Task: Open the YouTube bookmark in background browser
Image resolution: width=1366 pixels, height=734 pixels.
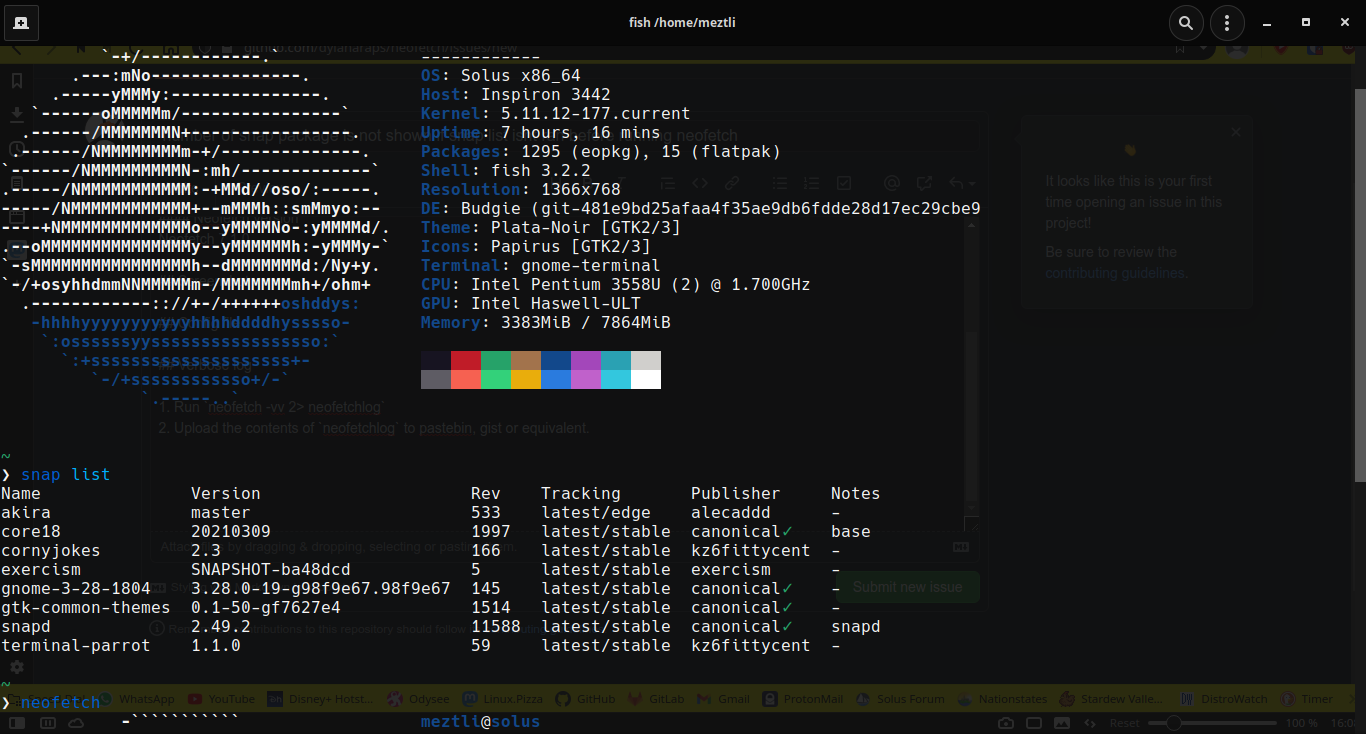Action: point(221,699)
